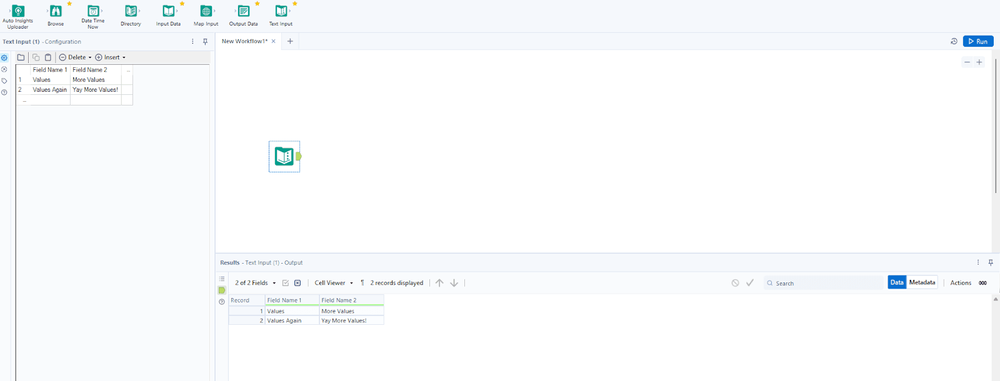Import file via folder icon

[x=21, y=57]
